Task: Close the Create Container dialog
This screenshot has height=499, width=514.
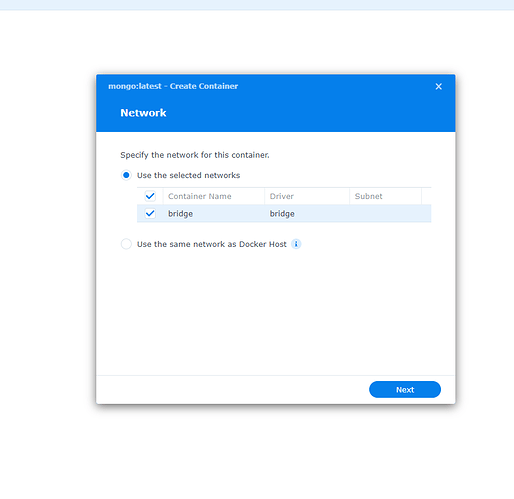Action: tap(438, 86)
